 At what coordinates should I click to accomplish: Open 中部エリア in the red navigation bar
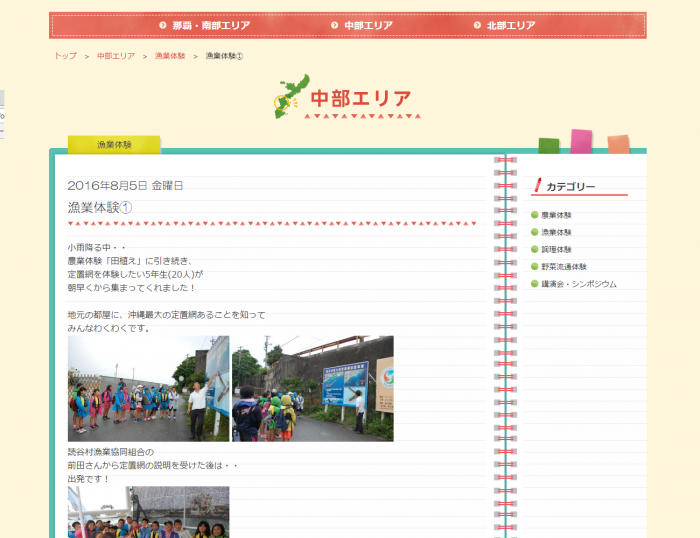coord(368,25)
